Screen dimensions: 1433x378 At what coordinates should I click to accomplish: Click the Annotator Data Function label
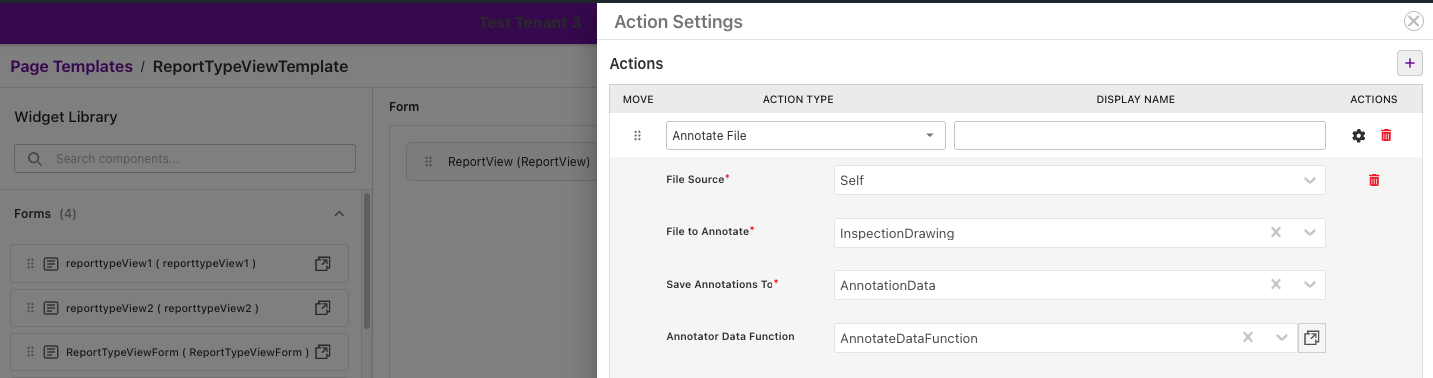click(730, 337)
